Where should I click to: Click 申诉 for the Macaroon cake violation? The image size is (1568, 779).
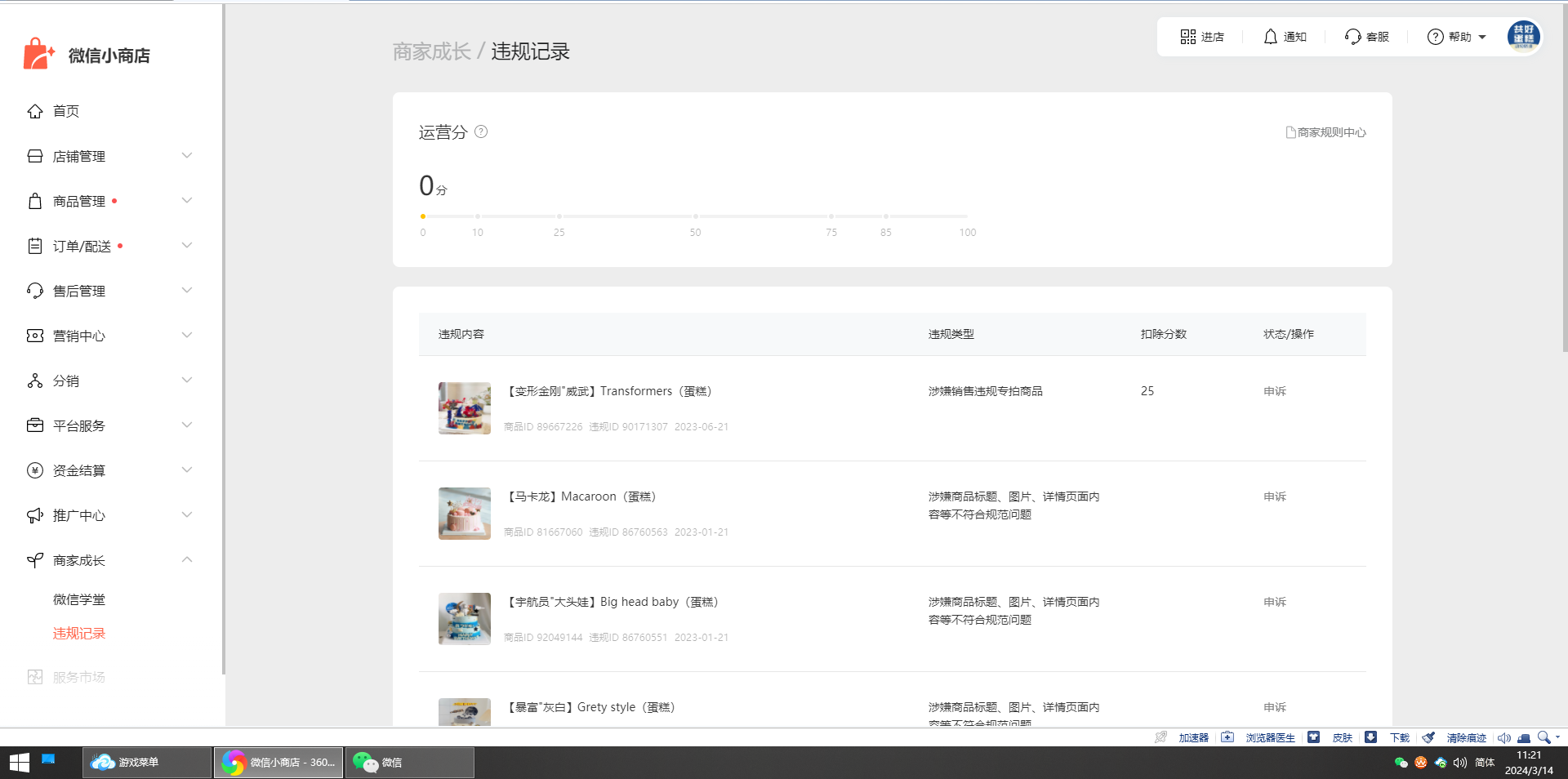point(1275,496)
